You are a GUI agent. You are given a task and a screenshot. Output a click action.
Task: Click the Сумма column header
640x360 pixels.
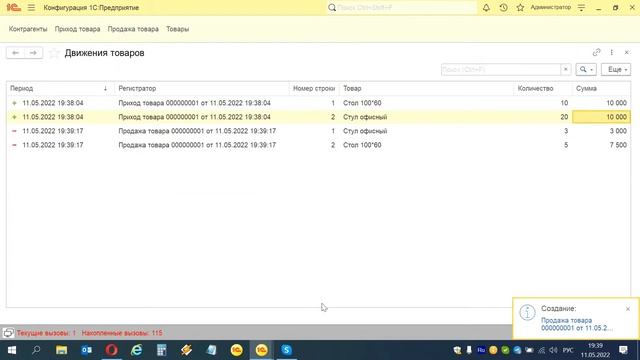[x=601, y=88]
